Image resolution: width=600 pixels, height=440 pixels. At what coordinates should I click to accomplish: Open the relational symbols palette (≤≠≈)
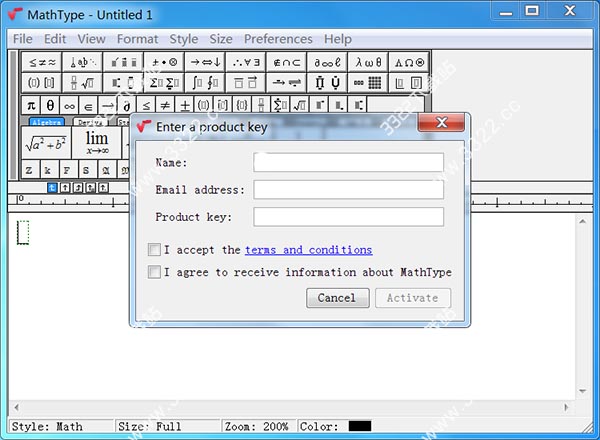point(41,62)
